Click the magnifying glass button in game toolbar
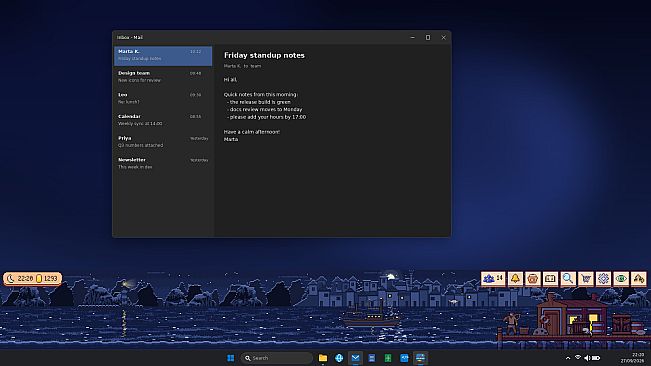Image resolution: width=651 pixels, height=366 pixels. pos(568,278)
